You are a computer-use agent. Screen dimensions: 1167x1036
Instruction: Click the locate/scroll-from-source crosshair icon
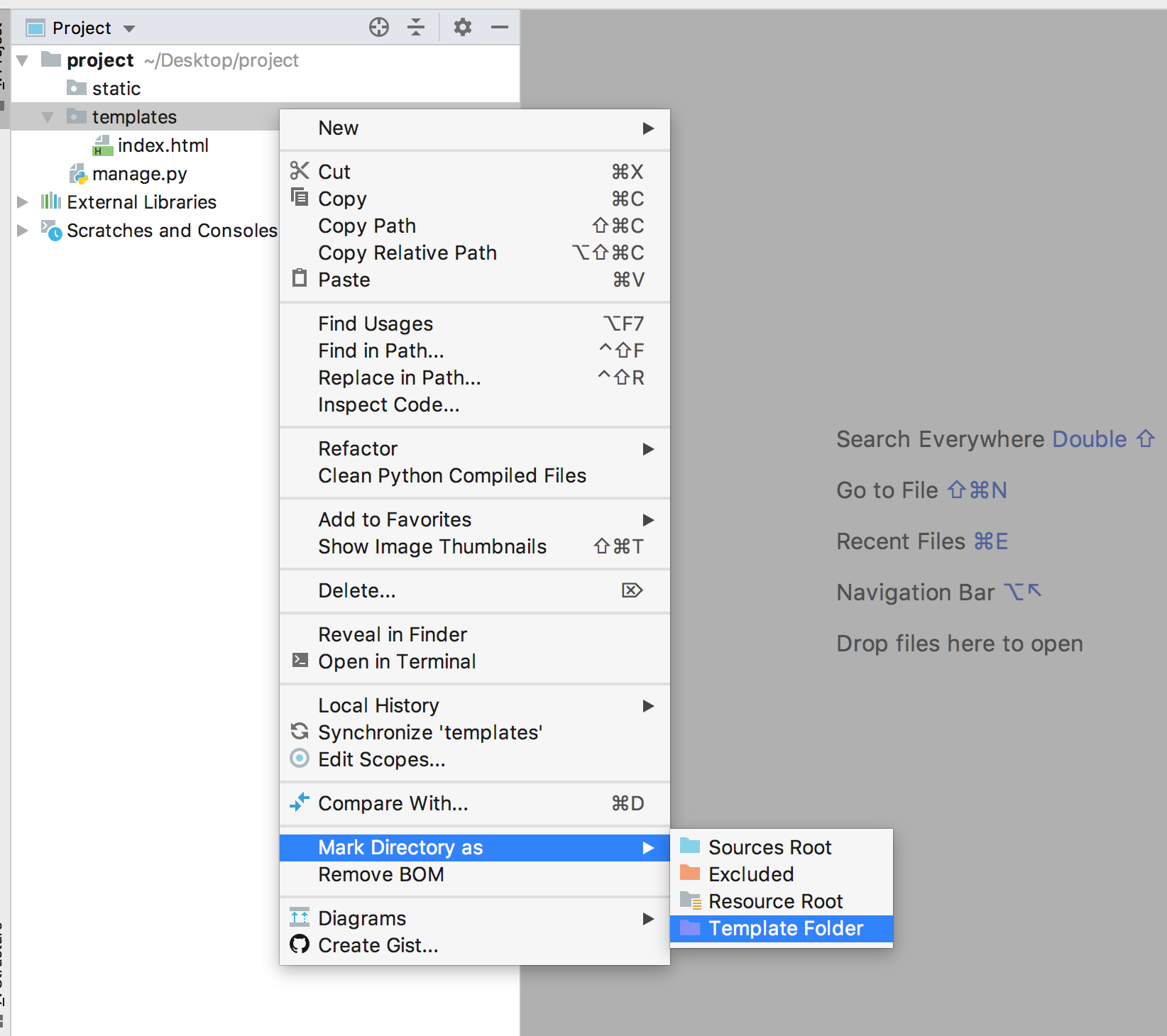(x=379, y=28)
